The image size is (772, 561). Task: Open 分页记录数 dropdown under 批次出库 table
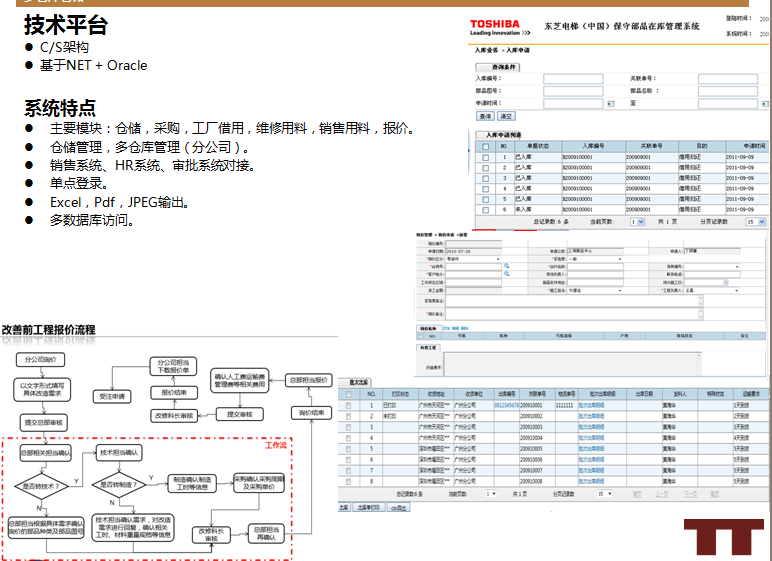(x=605, y=494)
